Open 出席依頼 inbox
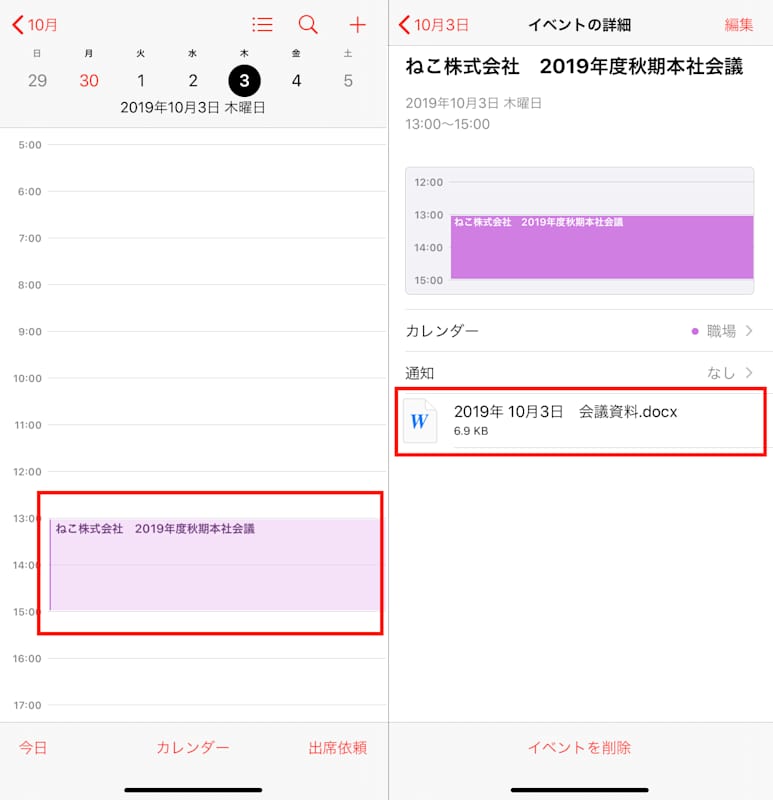Viewport: 773px width, 800px height. click(x=337, y=748)
